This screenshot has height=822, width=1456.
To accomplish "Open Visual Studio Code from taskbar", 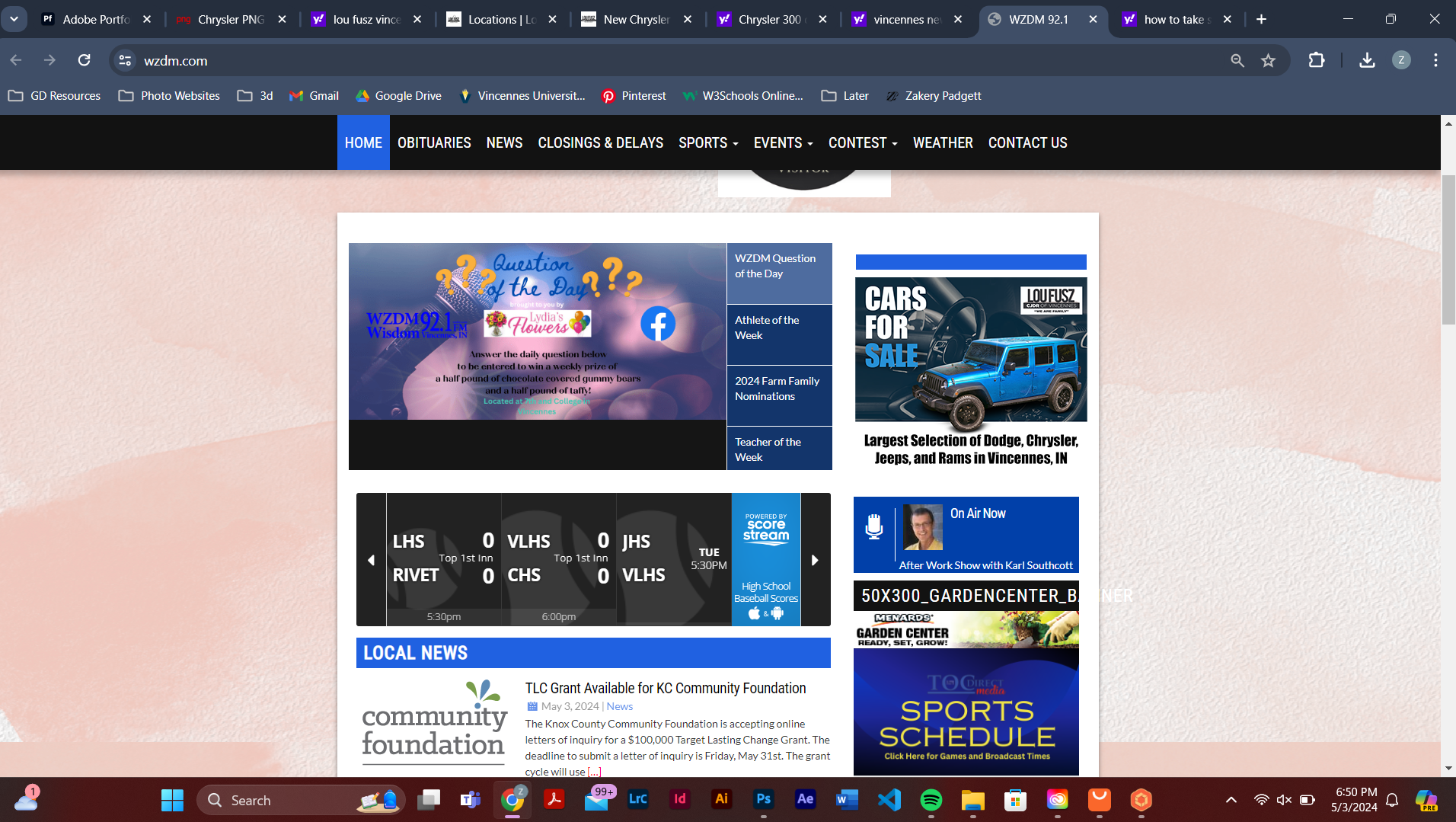I will [889, 800].
